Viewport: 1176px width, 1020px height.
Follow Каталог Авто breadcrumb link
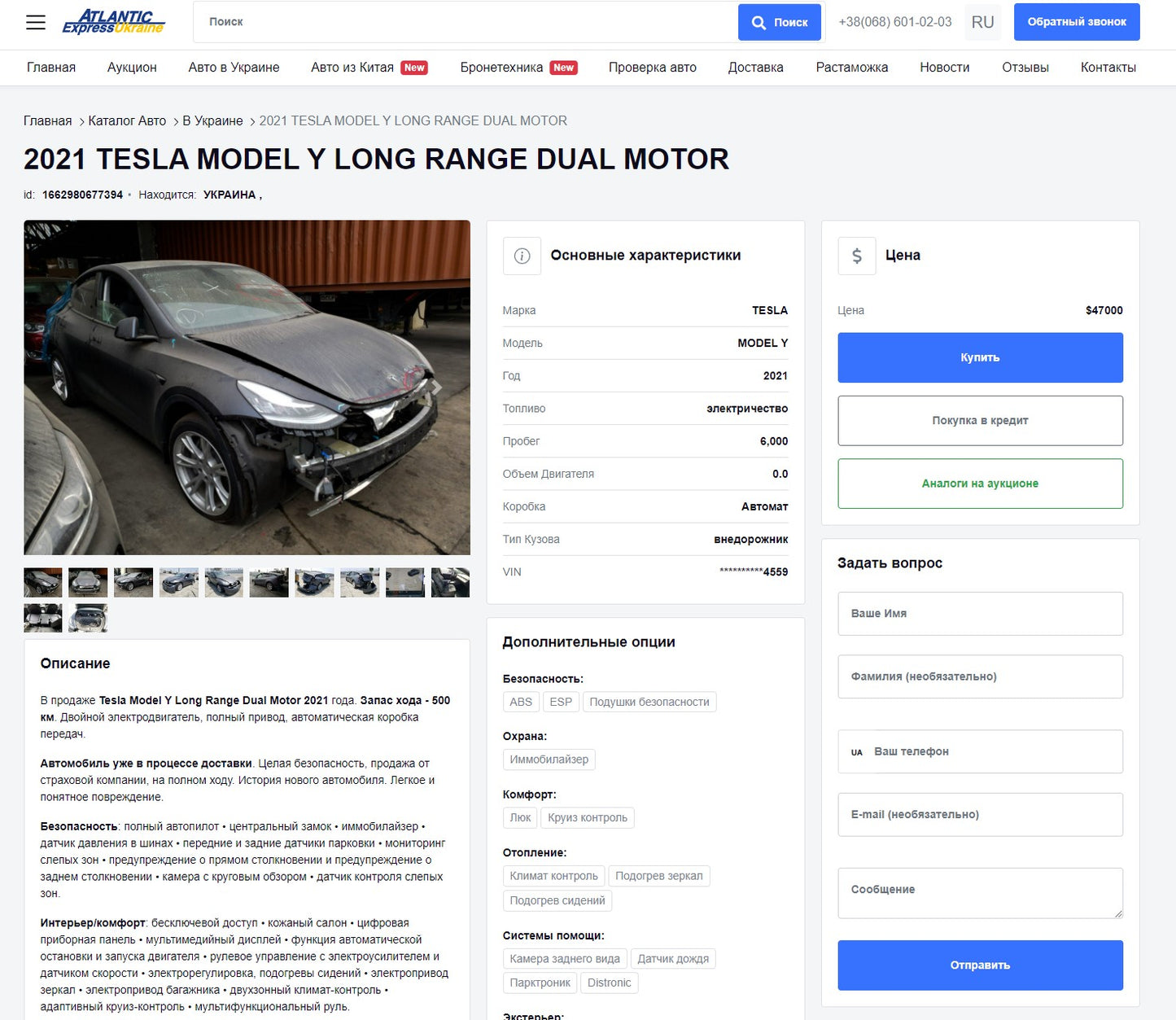pyautogui.click(x=127, y=120)
